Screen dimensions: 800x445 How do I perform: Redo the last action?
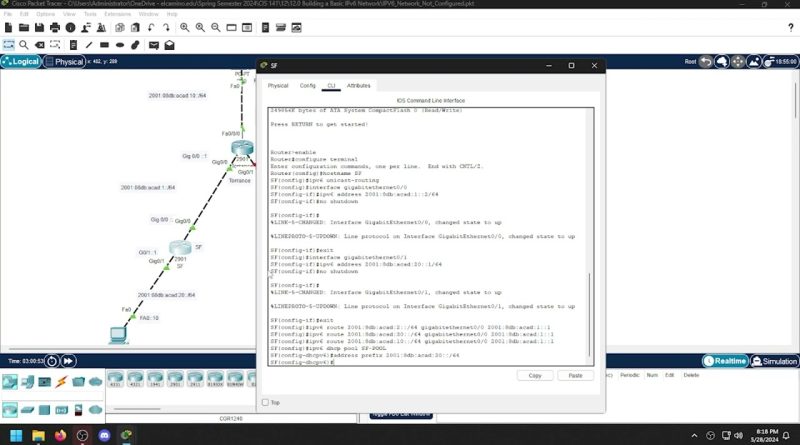[x=166, y=28]
